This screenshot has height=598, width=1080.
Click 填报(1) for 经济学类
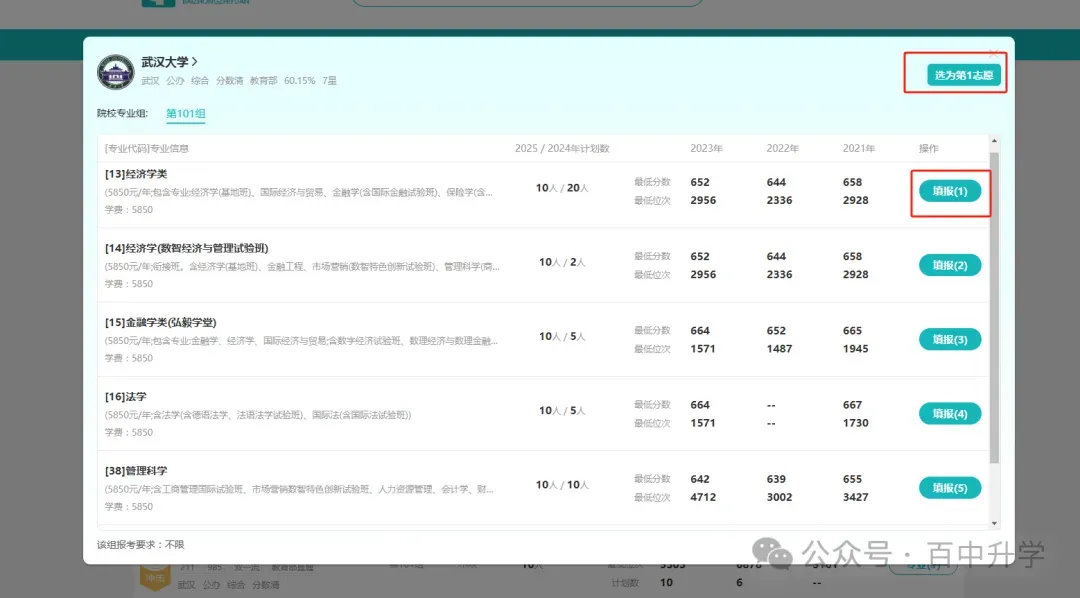tap(950, 191)
